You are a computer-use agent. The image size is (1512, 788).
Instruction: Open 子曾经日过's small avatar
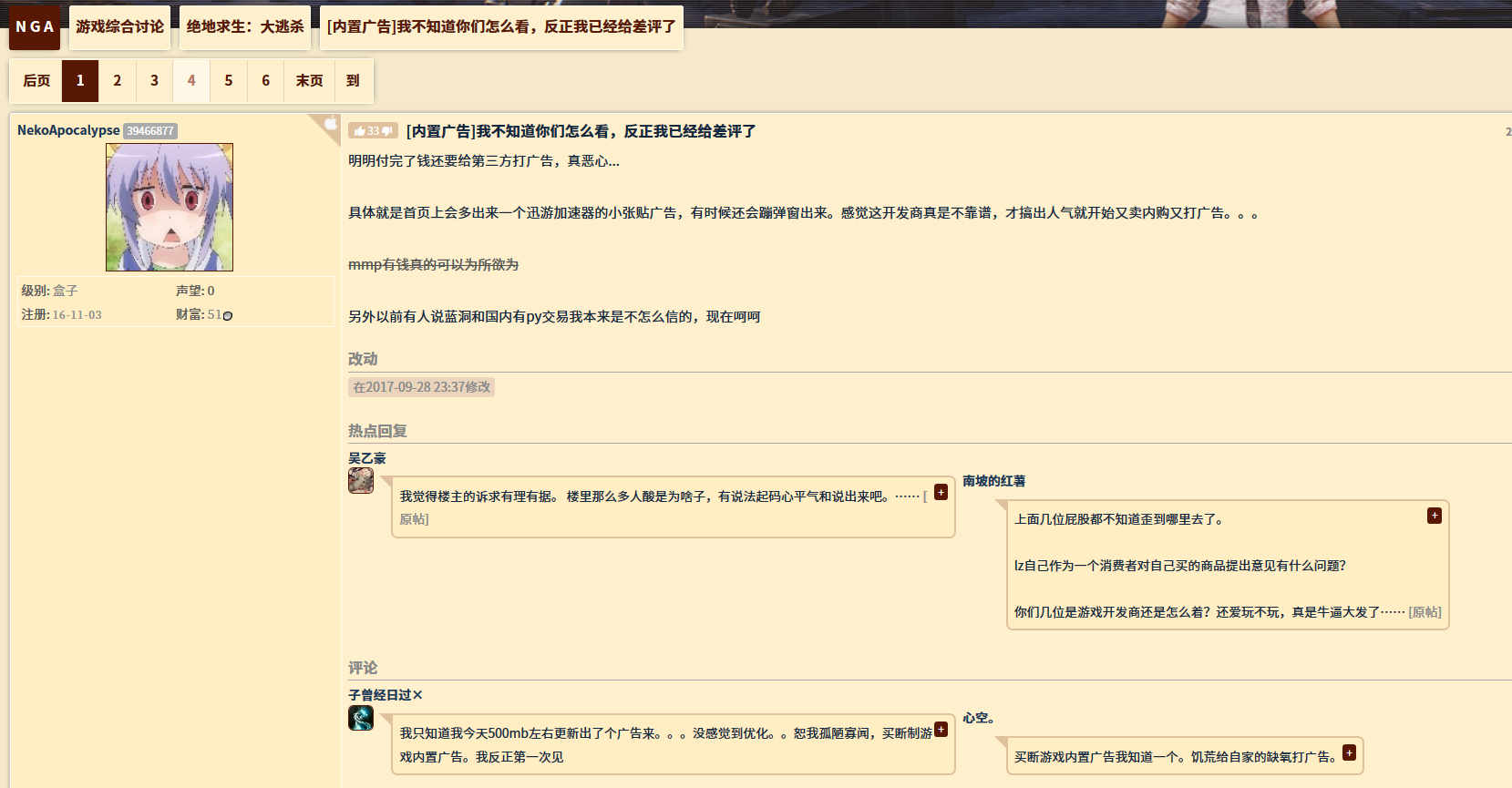[361, 718]
